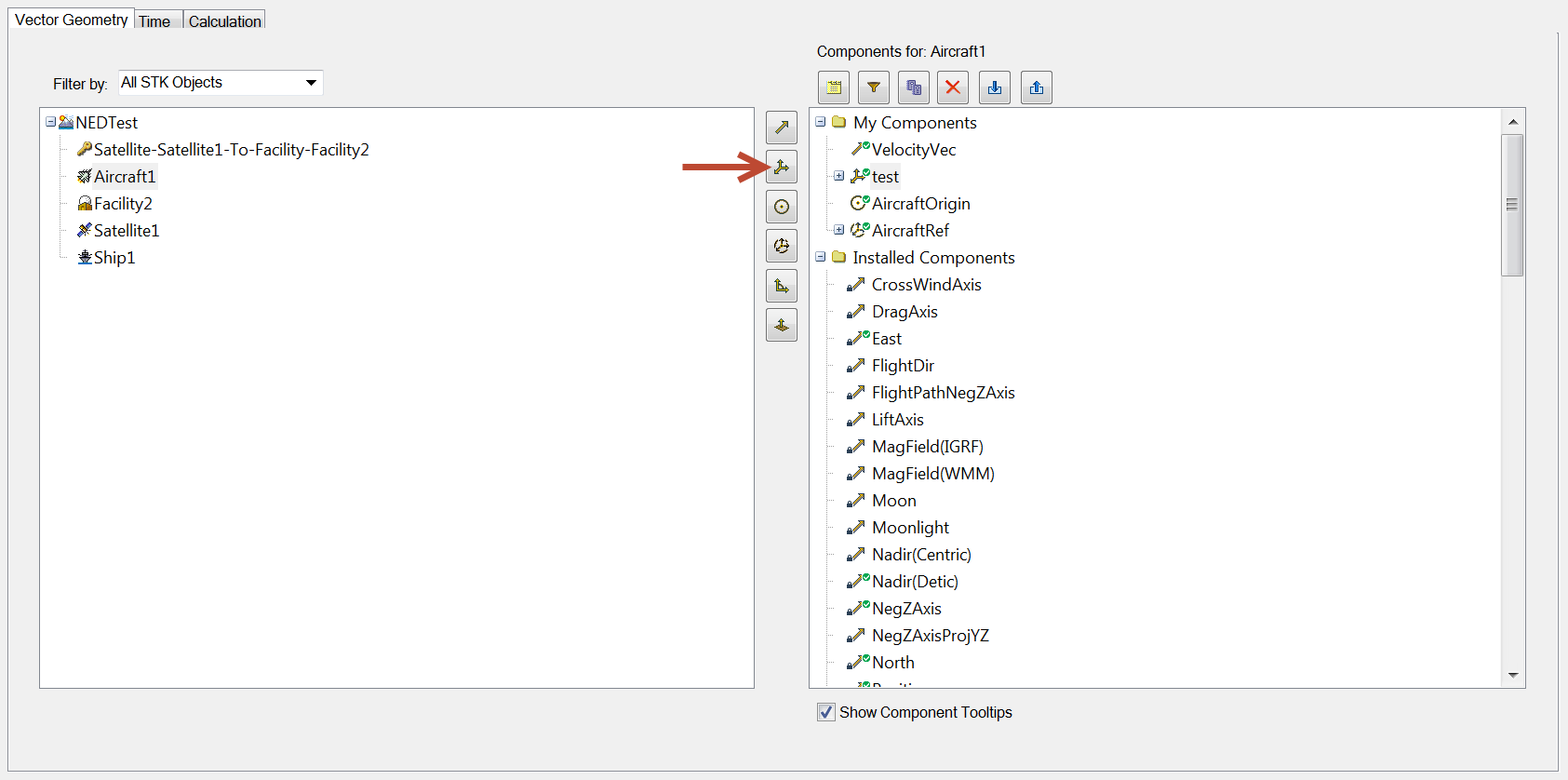Viewport: 1568px width, 780px height.
Task: Select the Installed Components folder label
Action: click(933, 257)
